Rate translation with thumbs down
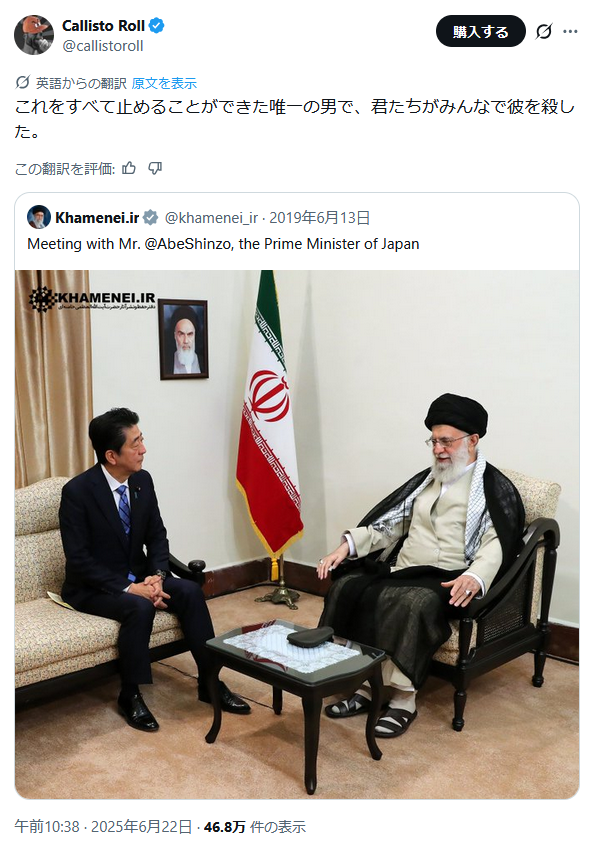 (155, 169)
